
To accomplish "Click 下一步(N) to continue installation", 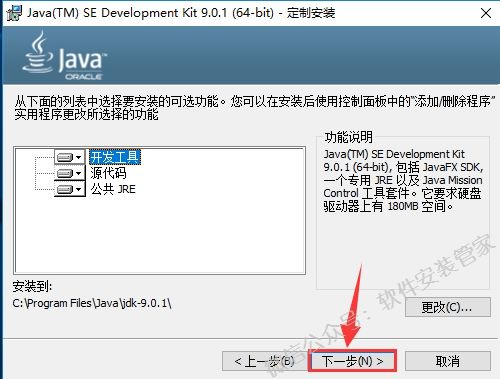I will (352, 361).
